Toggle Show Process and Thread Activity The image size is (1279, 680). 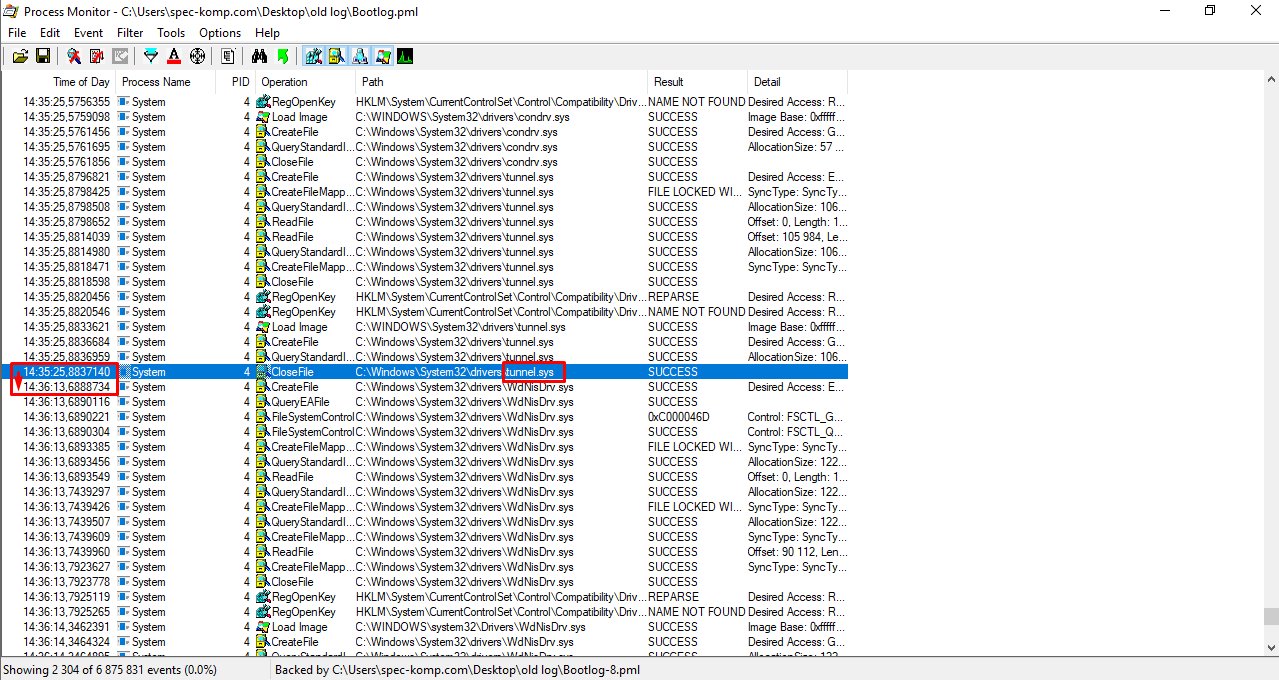point(382,57)
